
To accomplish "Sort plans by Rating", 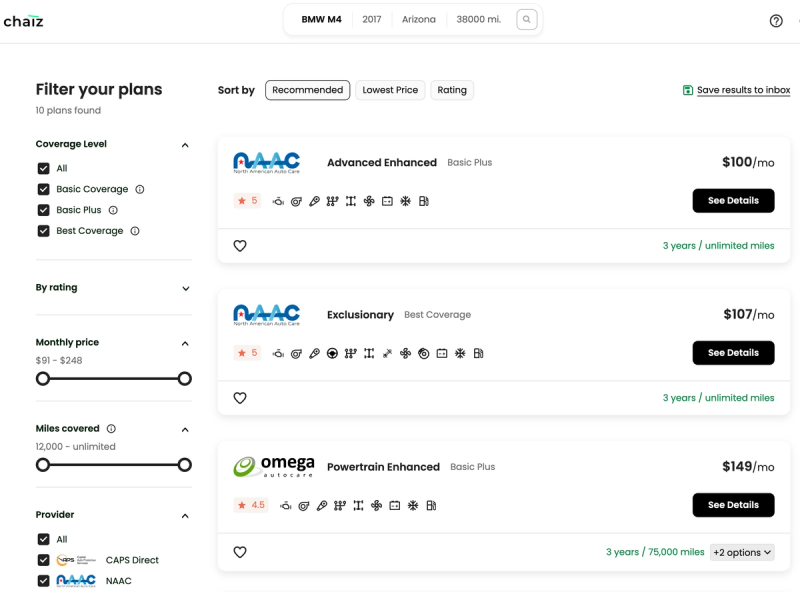I will (x=452, y=90).
